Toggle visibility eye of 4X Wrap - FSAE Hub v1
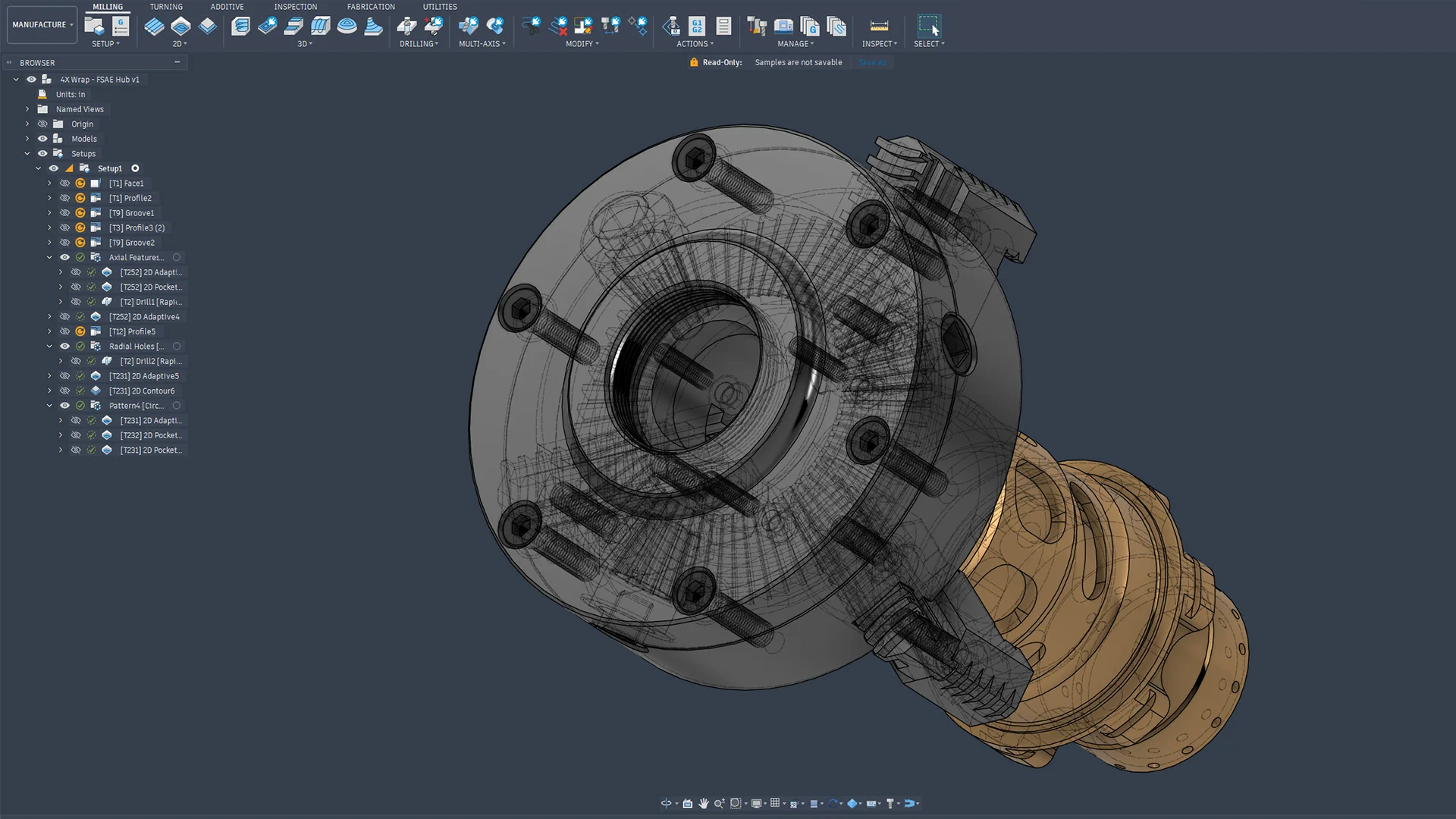This screenshot has height=819, width=1456. point(32,79)
